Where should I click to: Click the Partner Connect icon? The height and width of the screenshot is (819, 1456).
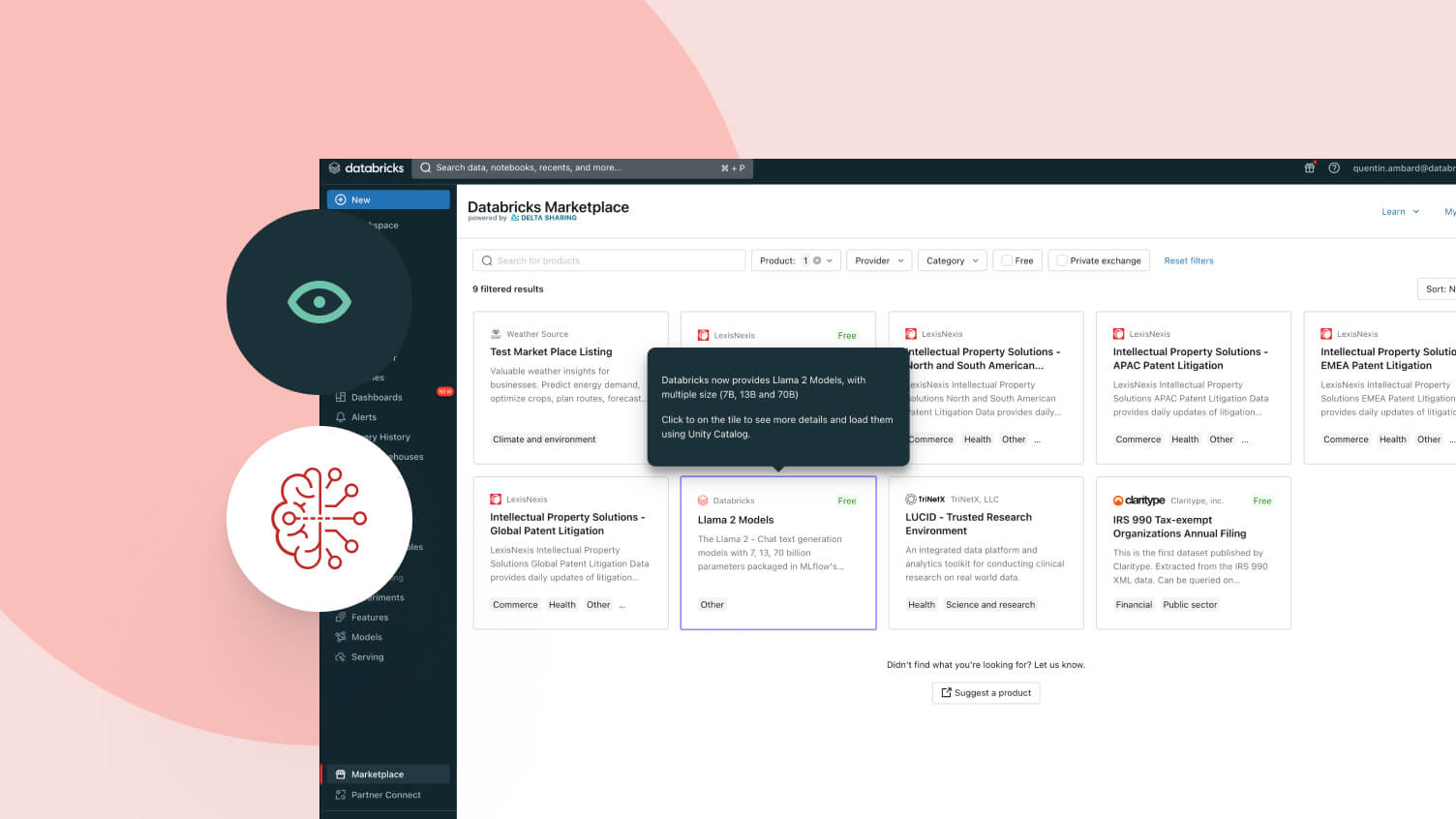tap(341, 795)
